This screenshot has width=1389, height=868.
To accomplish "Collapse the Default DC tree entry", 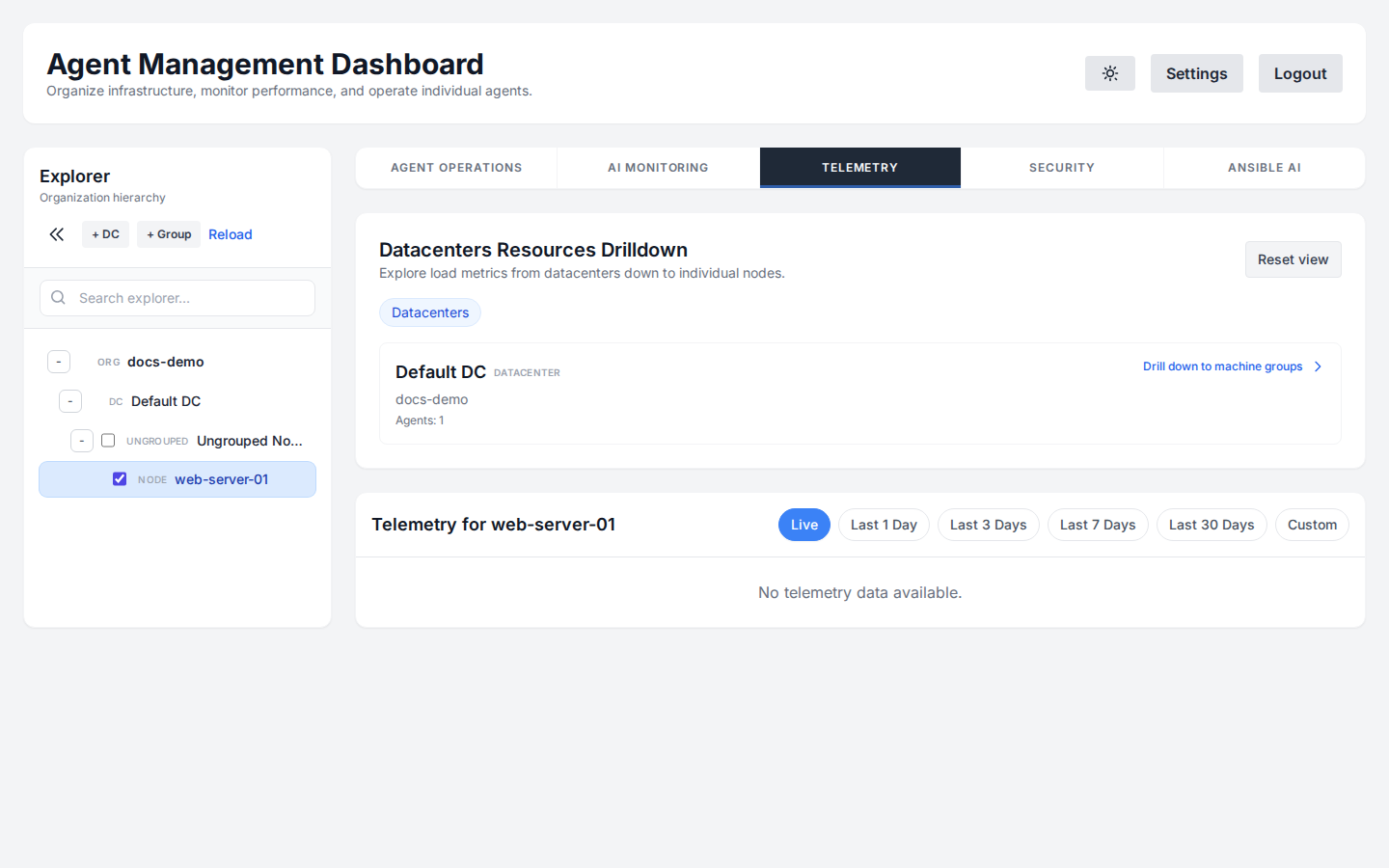I will (x=70, y=400).
